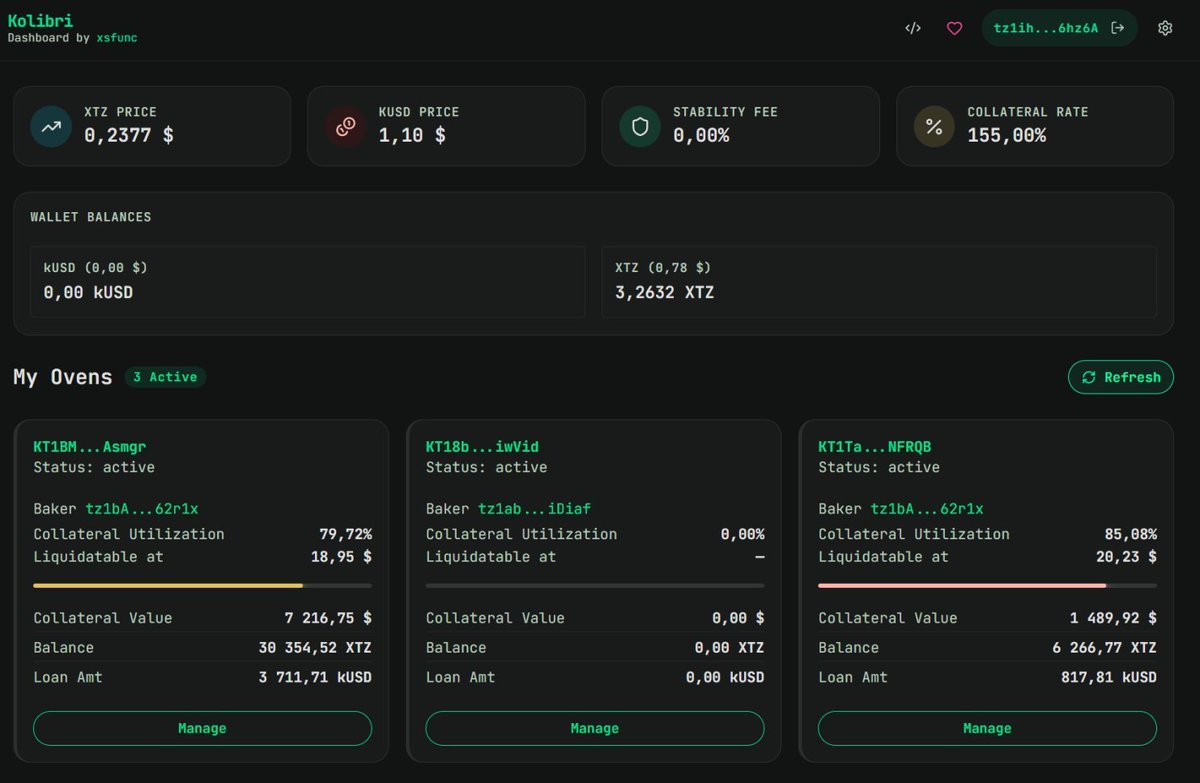The height and width of the screenshot is (783, 1200).
Task: Open settings gear icon
Action: tap(1165, 28)
